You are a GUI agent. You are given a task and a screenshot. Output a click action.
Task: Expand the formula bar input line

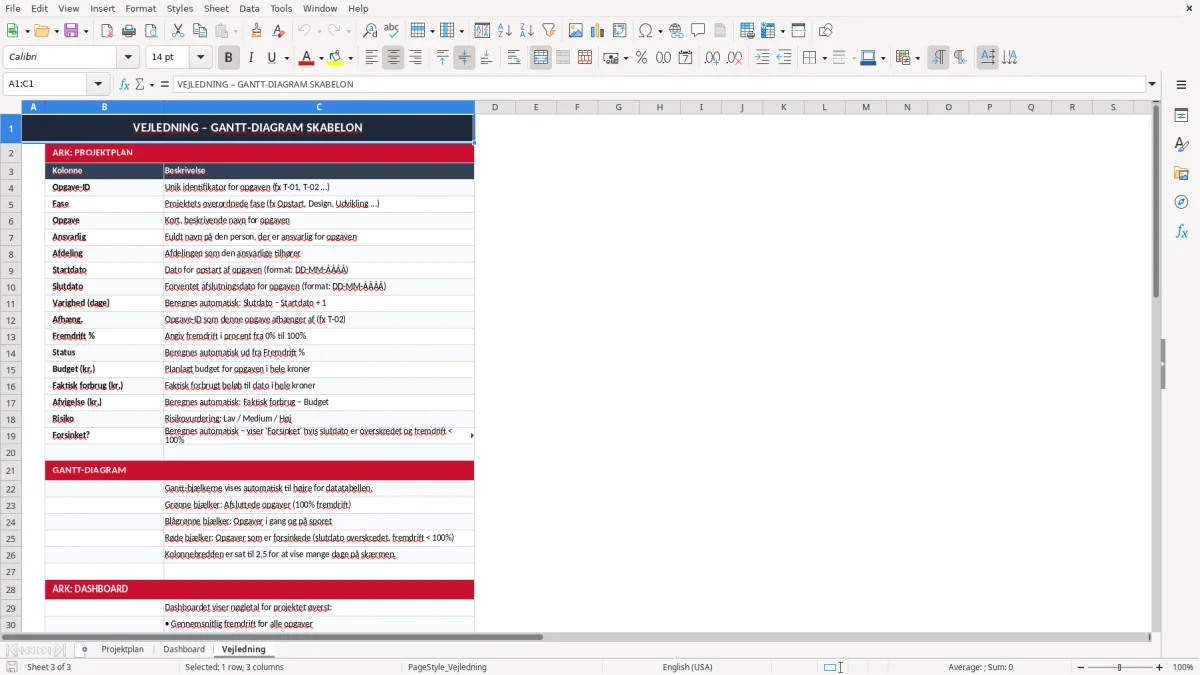pyautogui.click(x=1152, y=84)
